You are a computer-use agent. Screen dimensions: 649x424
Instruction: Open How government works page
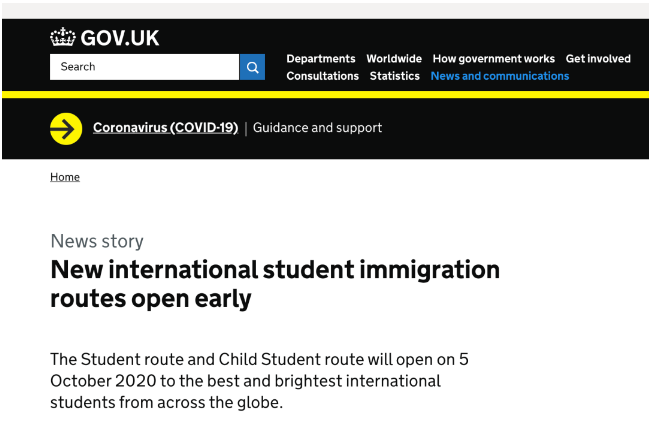pos(493,59)
